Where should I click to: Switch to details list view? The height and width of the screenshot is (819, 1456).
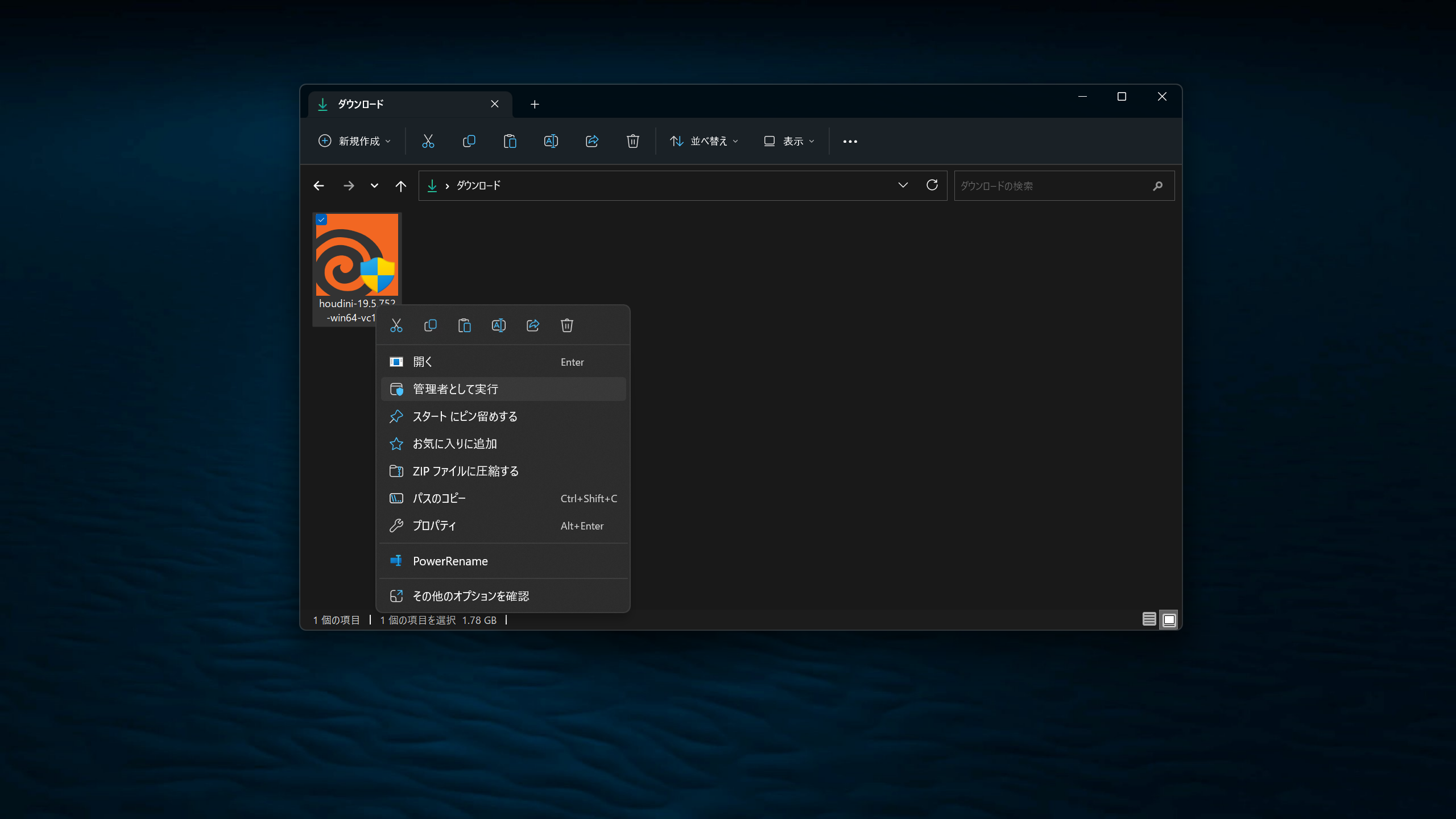tap(1149, 619)
